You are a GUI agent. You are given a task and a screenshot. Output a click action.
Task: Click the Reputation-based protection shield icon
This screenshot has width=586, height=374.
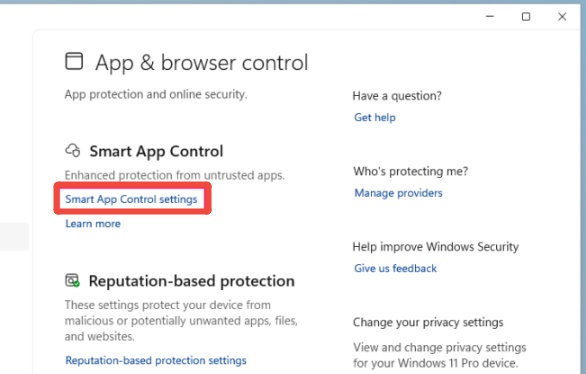coord(73,280)
